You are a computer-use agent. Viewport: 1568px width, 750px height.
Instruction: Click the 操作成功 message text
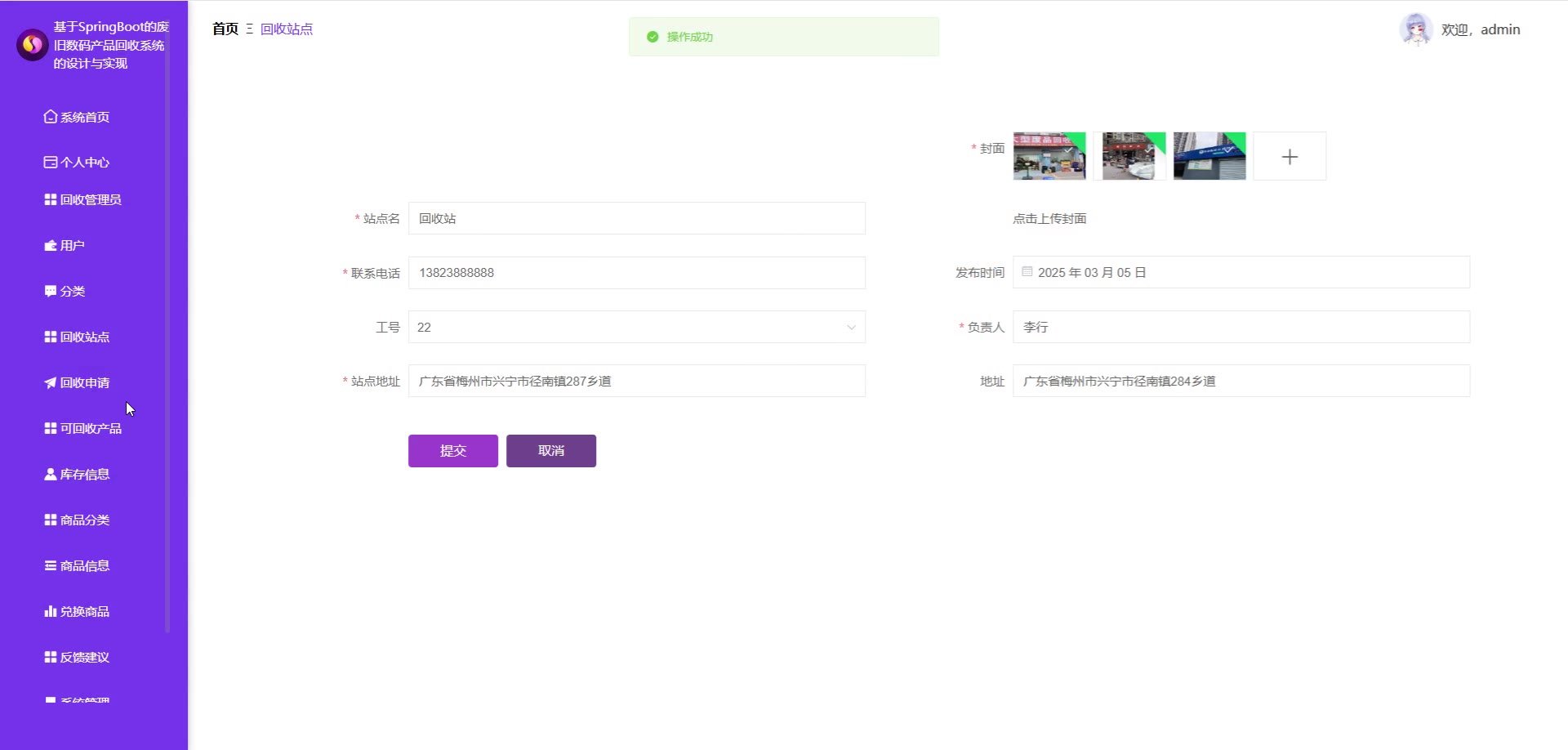[690, 37]
